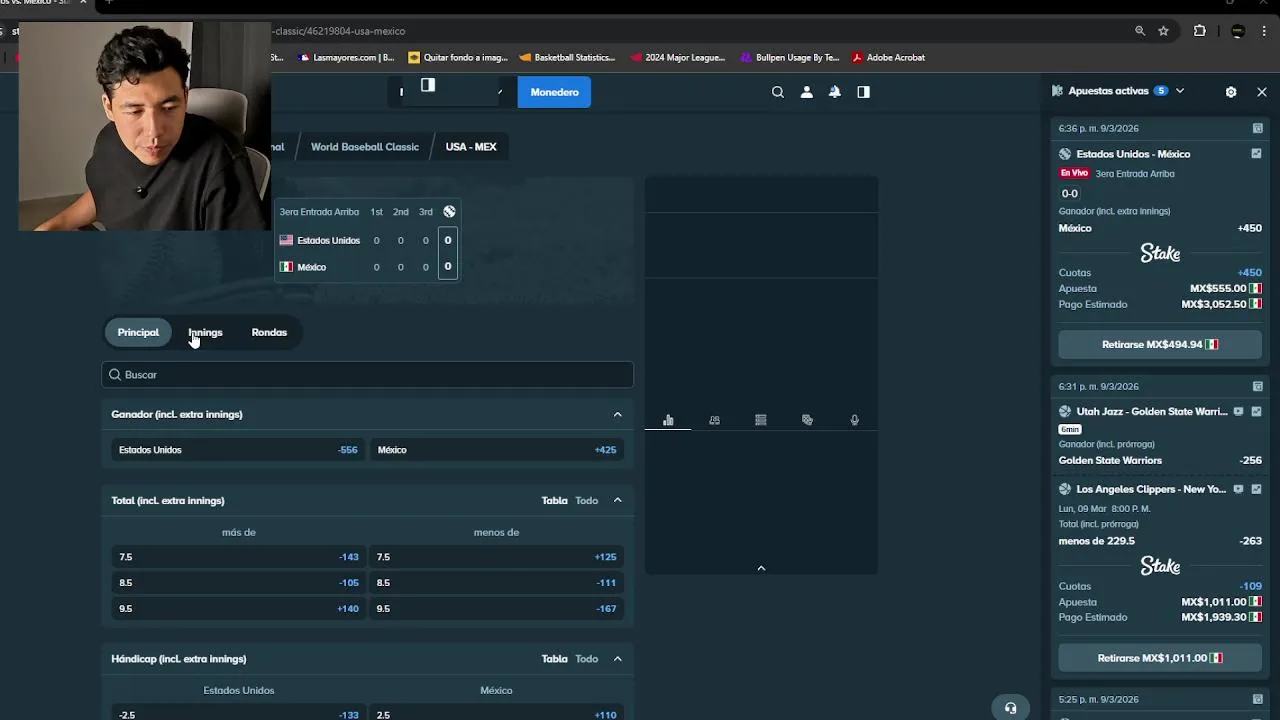Image resolution: width=1280 pixels, height=720 pixels.
Task: Select the Innings markets tab
Action: pos(205,332)
